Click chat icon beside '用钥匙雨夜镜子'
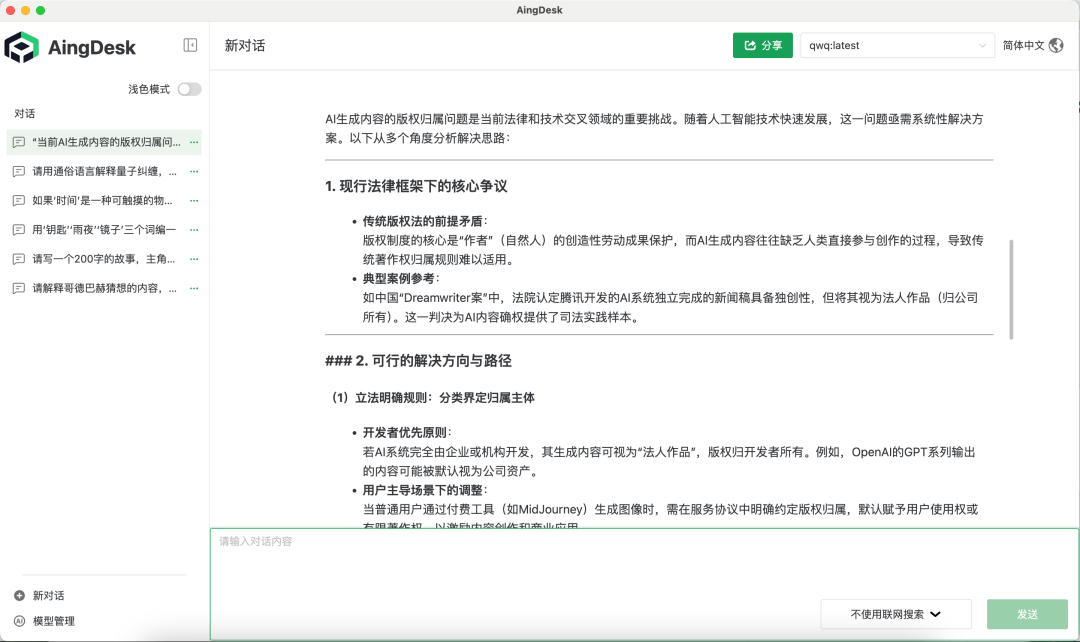Image resolution: width=1080 pixels, height=642 pixels. [x=19, y=229]
